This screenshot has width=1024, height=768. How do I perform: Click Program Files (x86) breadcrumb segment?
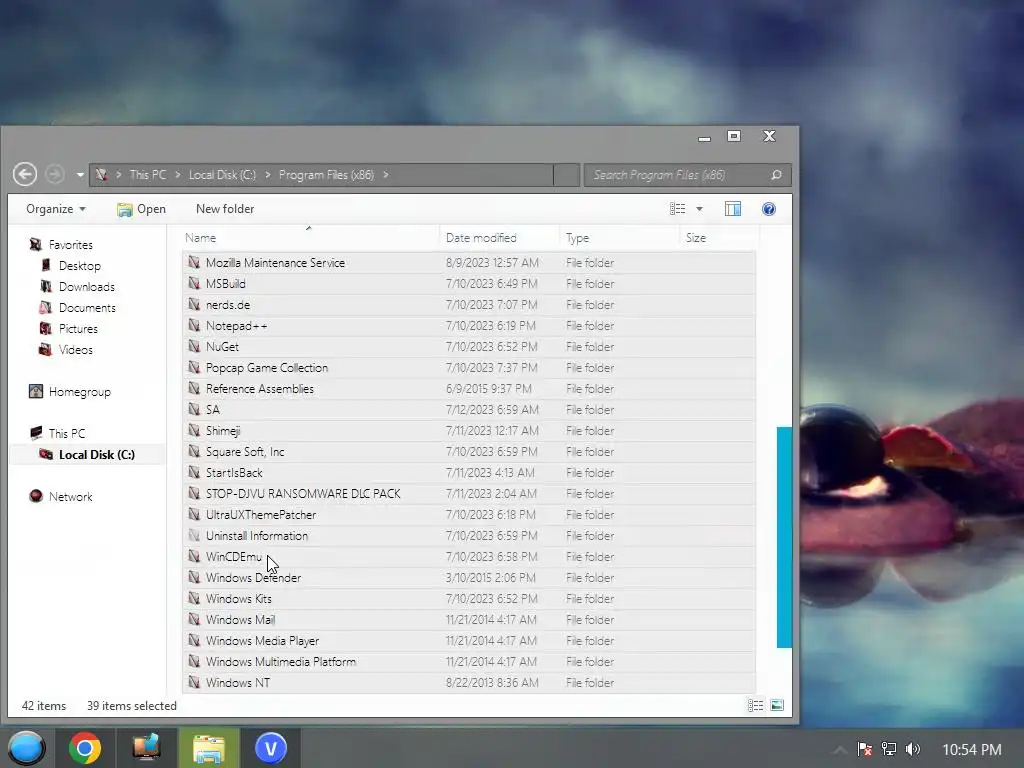(327, 175)
